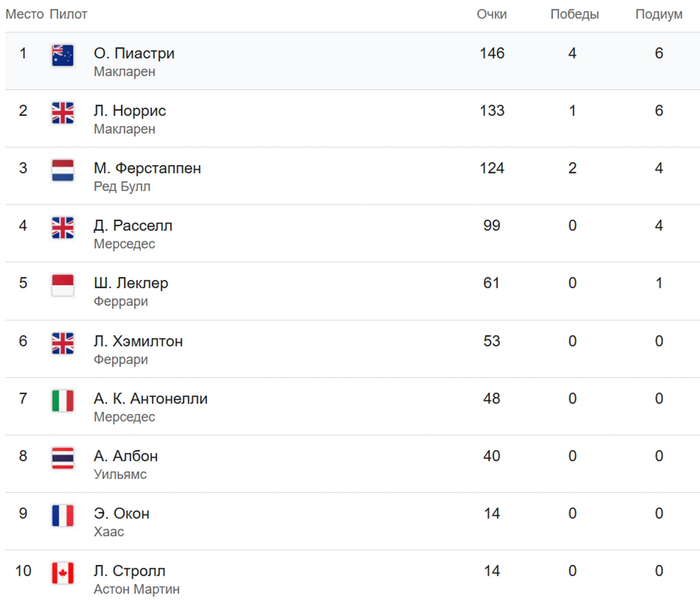The height and width of the screenshot is (600, 700).
Task: Open driver М. Ферстаппен
Action: (x=147, y=168)
